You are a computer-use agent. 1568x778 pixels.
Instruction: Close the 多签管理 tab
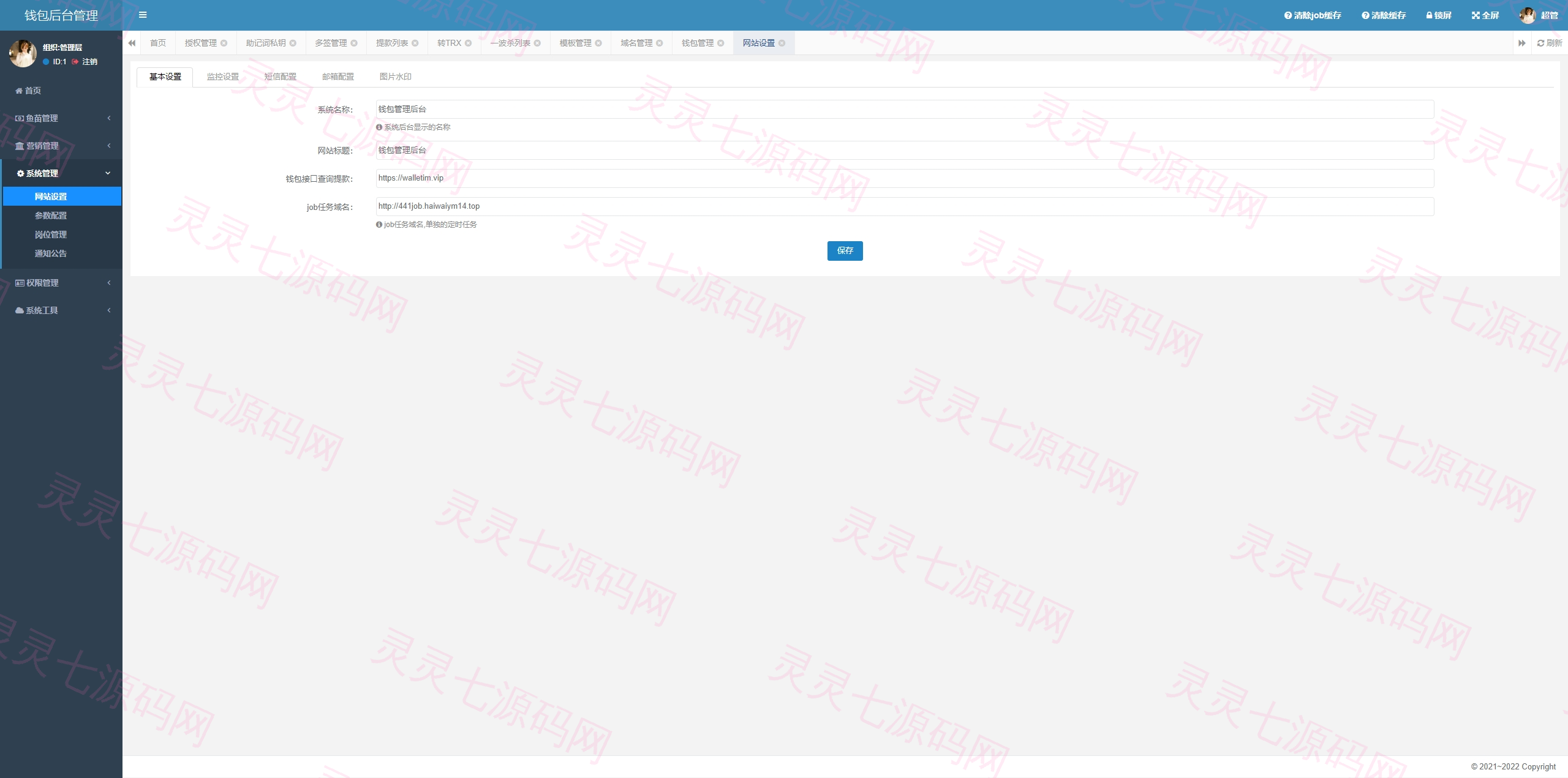tap(354, 43)
